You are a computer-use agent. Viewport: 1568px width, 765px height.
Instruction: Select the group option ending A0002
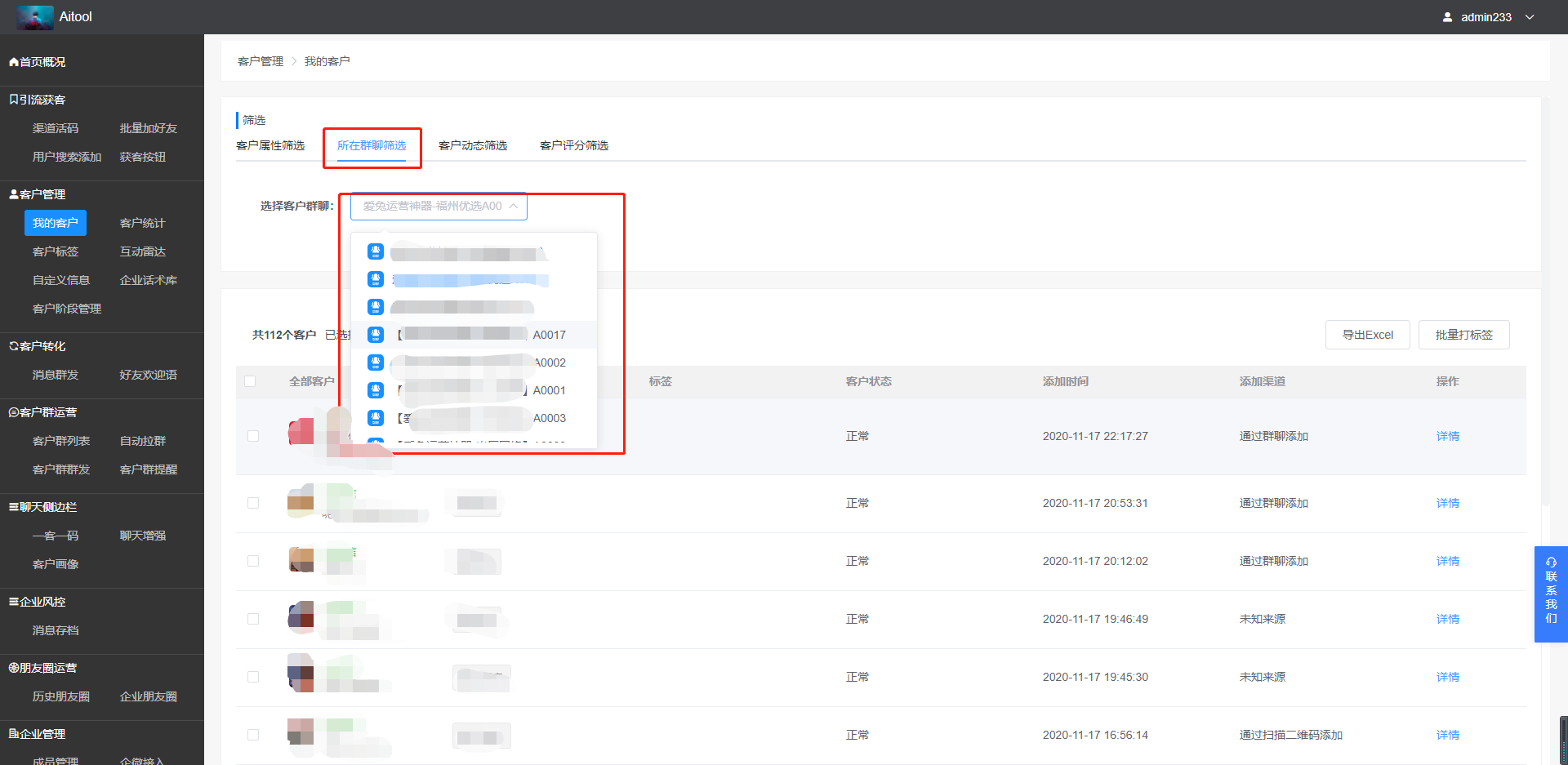click(x=474, y=362)
